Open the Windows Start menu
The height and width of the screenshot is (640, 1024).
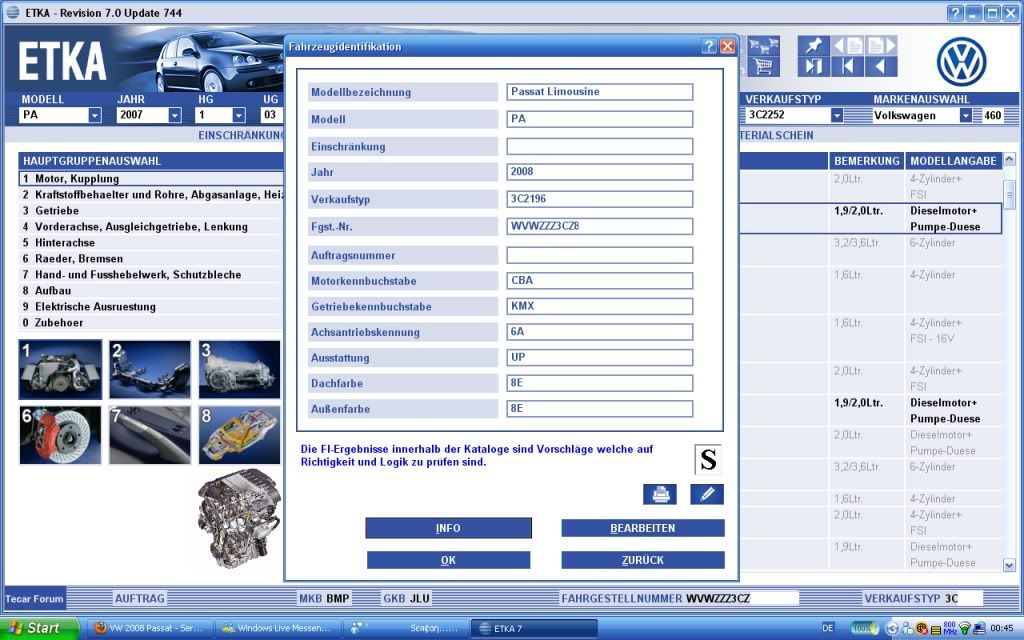point(40,628)
